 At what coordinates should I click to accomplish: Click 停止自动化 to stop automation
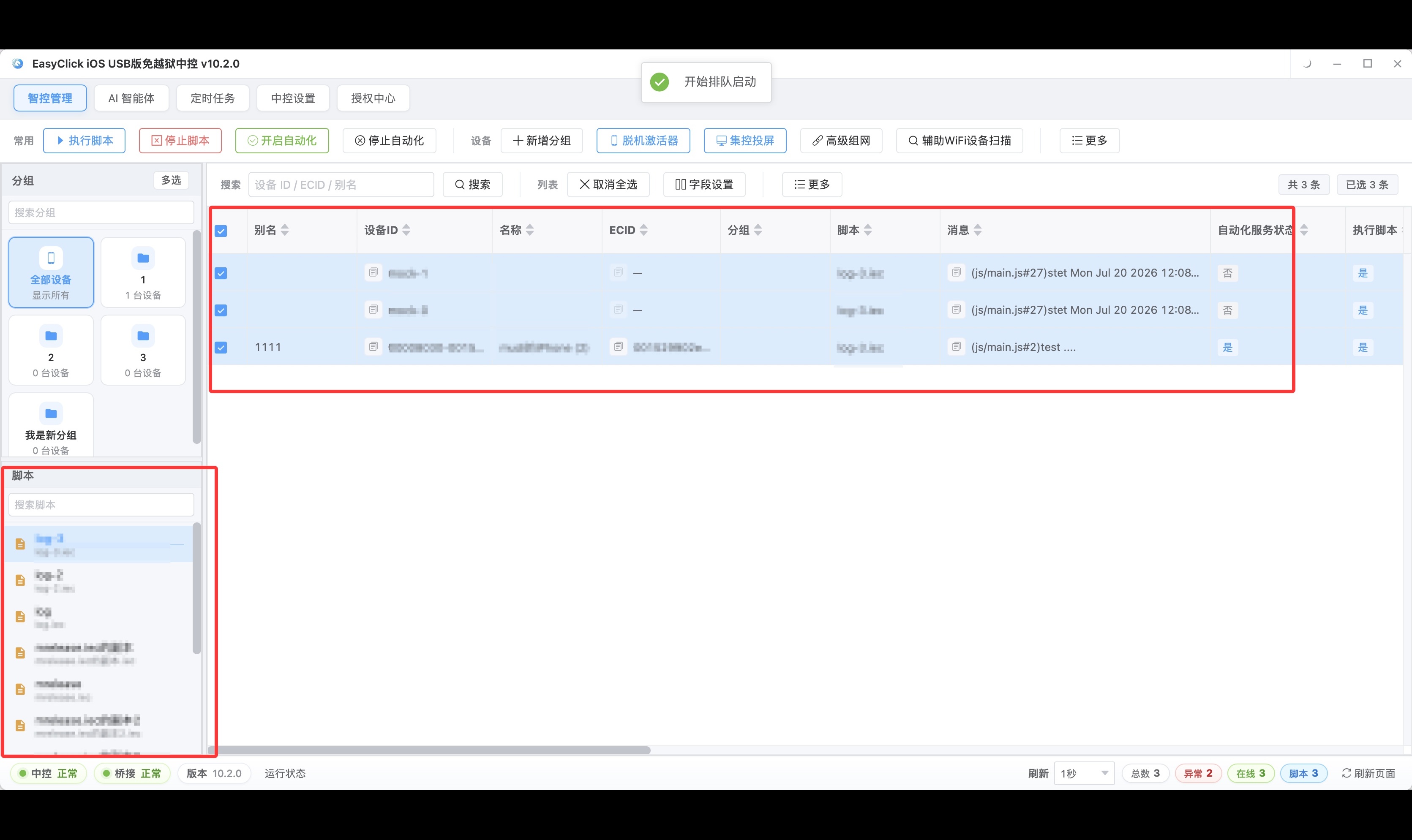[390, 140]
